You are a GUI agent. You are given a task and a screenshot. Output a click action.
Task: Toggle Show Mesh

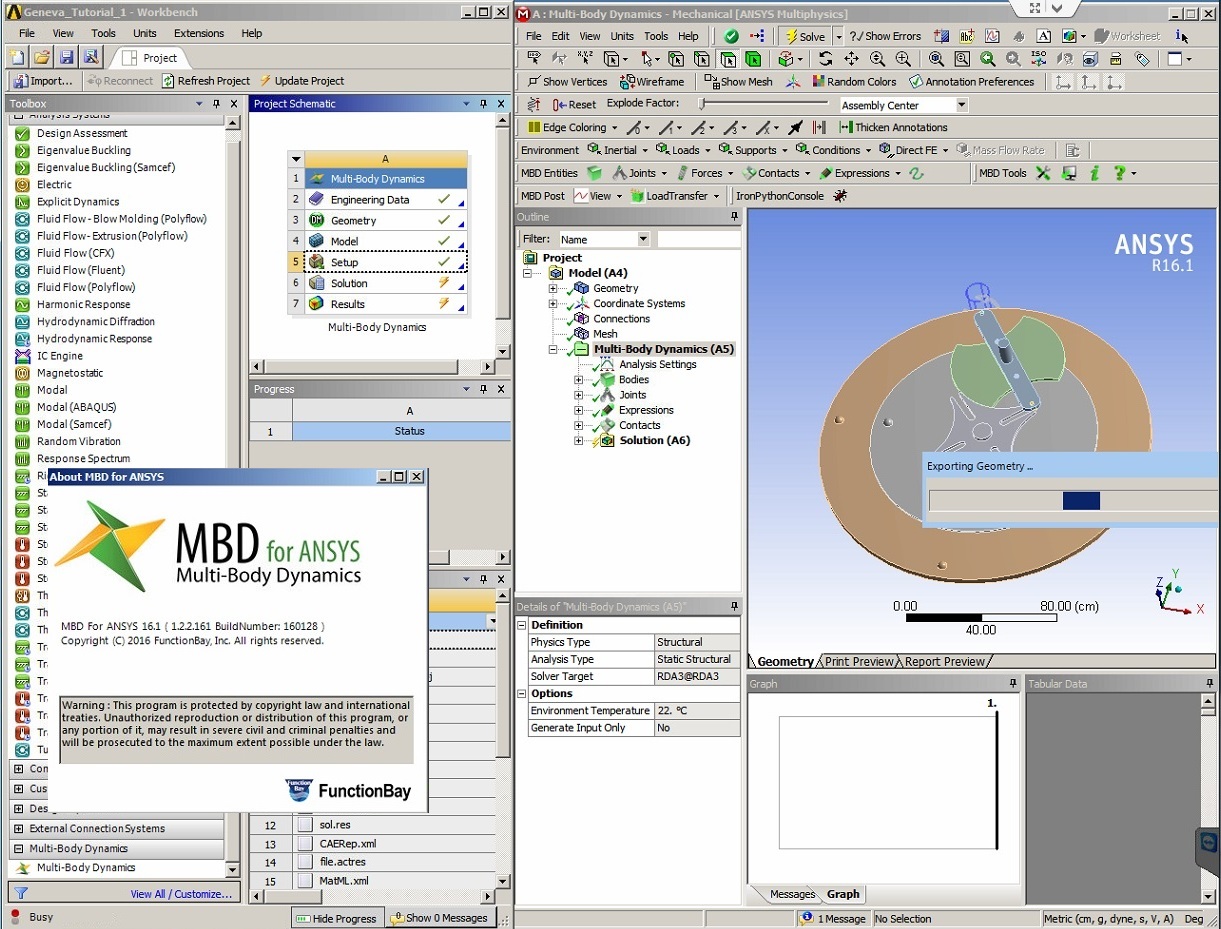(738, 81)
